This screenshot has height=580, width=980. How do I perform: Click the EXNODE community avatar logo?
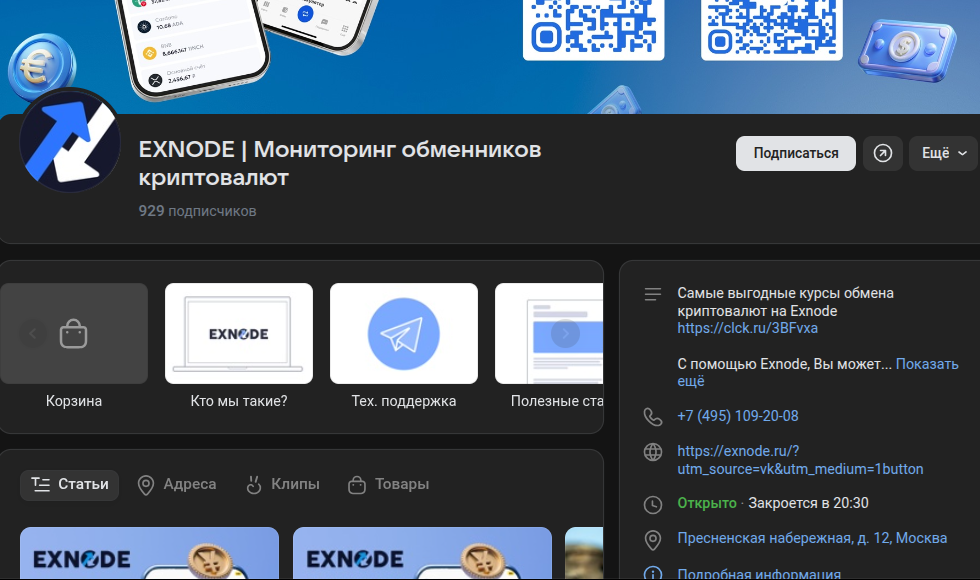pyautogui.click(x=70, y=141)
